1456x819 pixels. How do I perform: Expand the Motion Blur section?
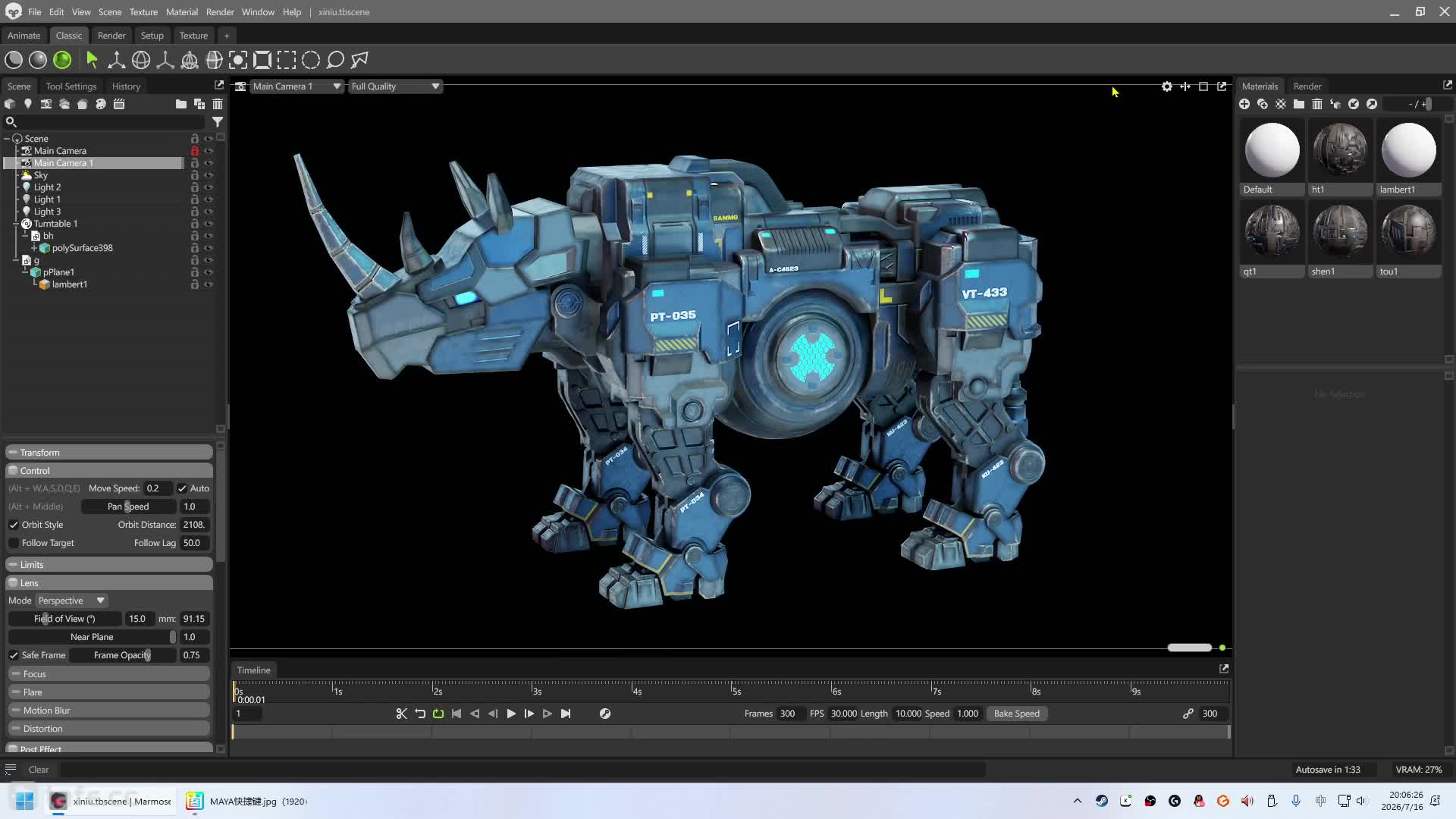pos(109,711)
